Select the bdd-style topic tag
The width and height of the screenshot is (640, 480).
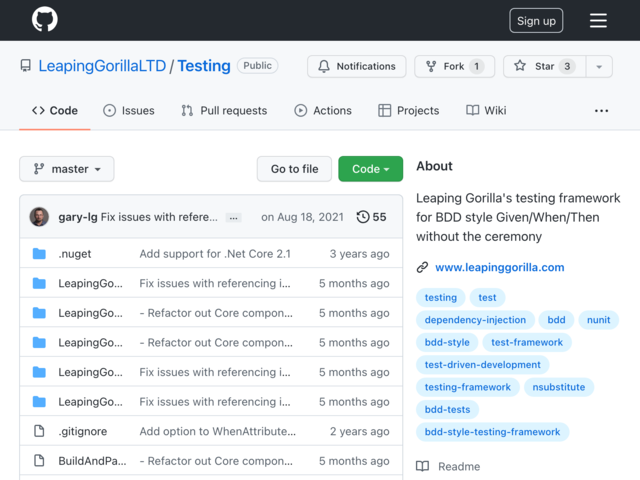pos(447,342)
